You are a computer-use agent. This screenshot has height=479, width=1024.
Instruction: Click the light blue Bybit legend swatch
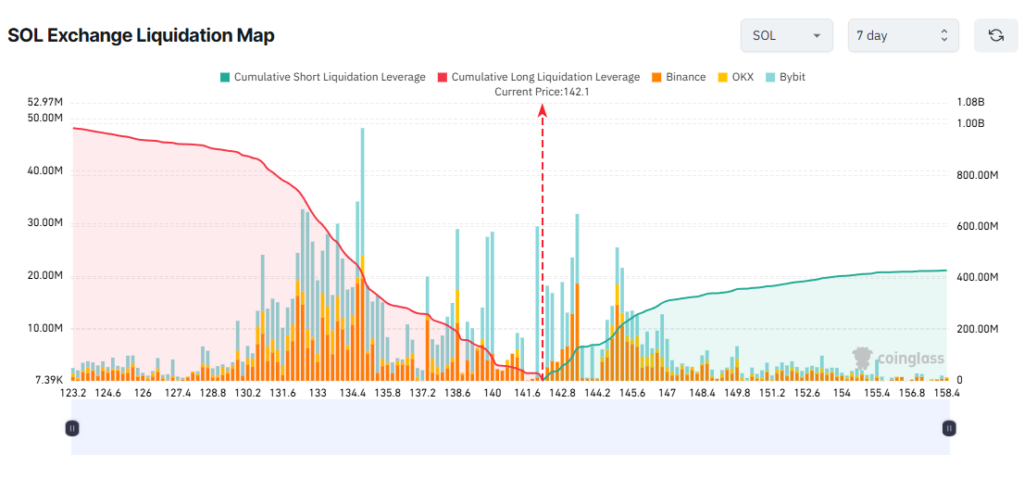pos(769,77)
